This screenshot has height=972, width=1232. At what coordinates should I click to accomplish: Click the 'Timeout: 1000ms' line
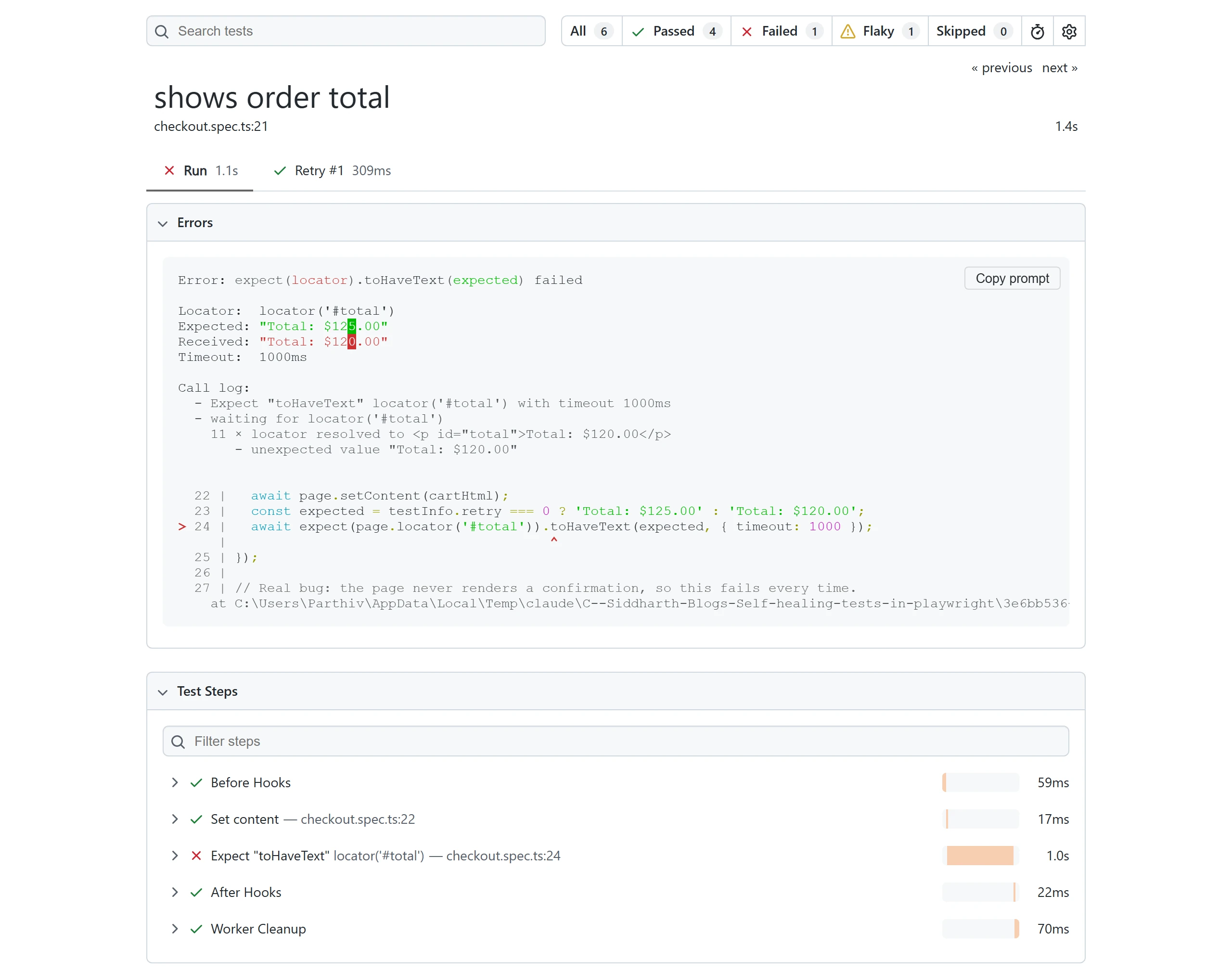click(242, 357)
